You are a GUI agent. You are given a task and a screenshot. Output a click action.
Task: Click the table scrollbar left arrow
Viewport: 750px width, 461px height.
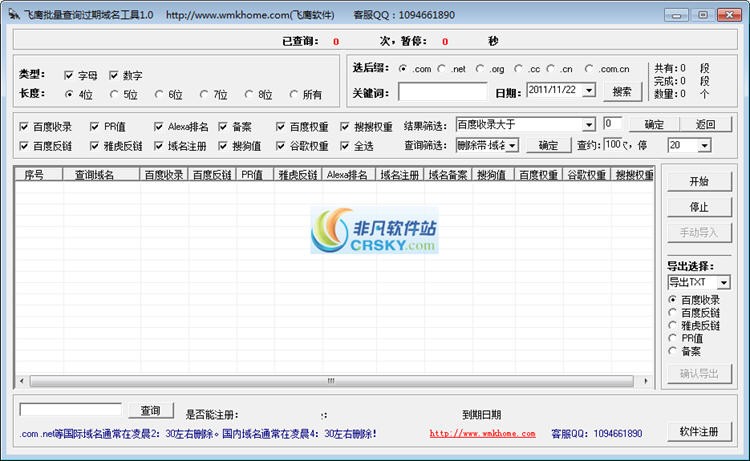pos(22,381)
